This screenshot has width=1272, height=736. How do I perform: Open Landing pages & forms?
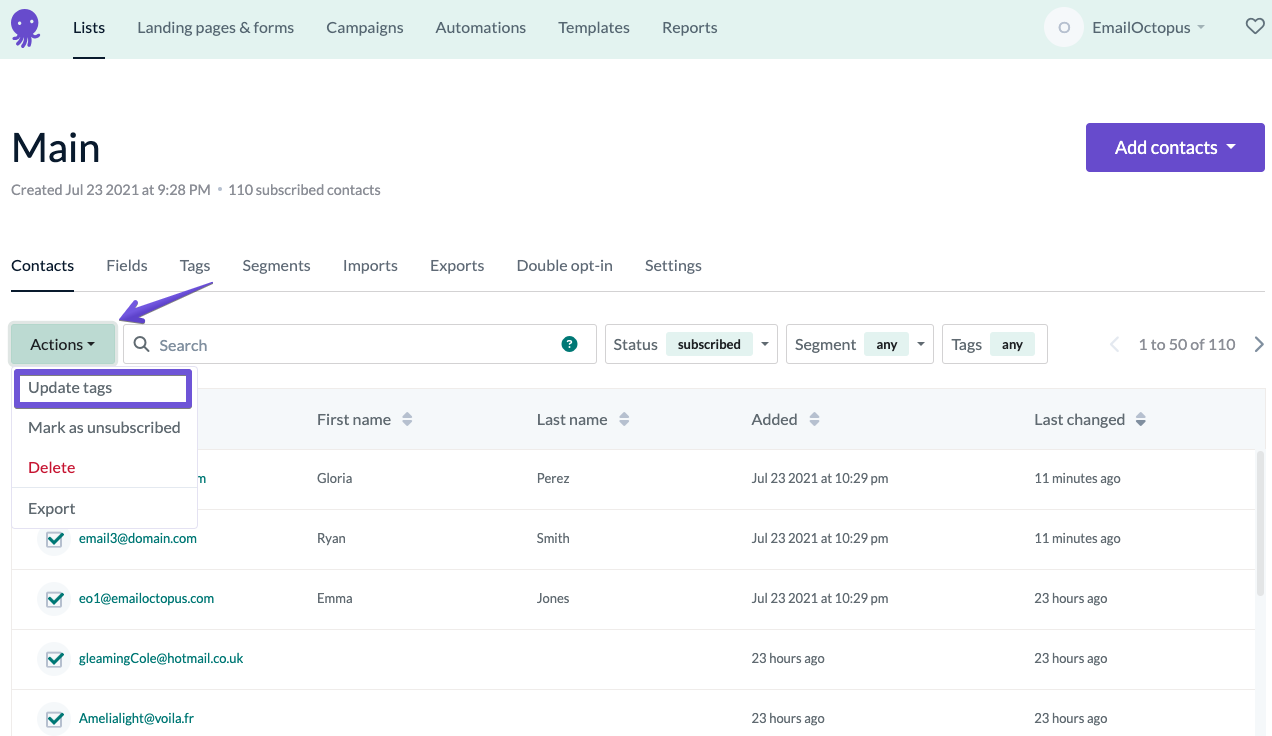tap(216, 28)
